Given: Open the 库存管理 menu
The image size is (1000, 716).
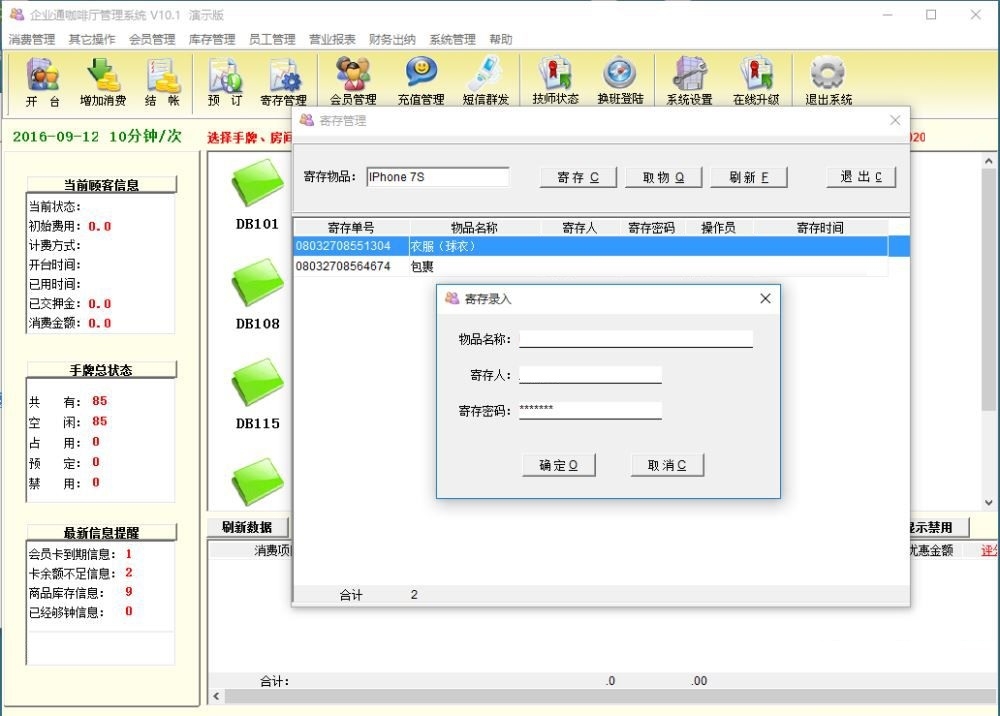Looking at the screenshot, I should pos(212,40).
